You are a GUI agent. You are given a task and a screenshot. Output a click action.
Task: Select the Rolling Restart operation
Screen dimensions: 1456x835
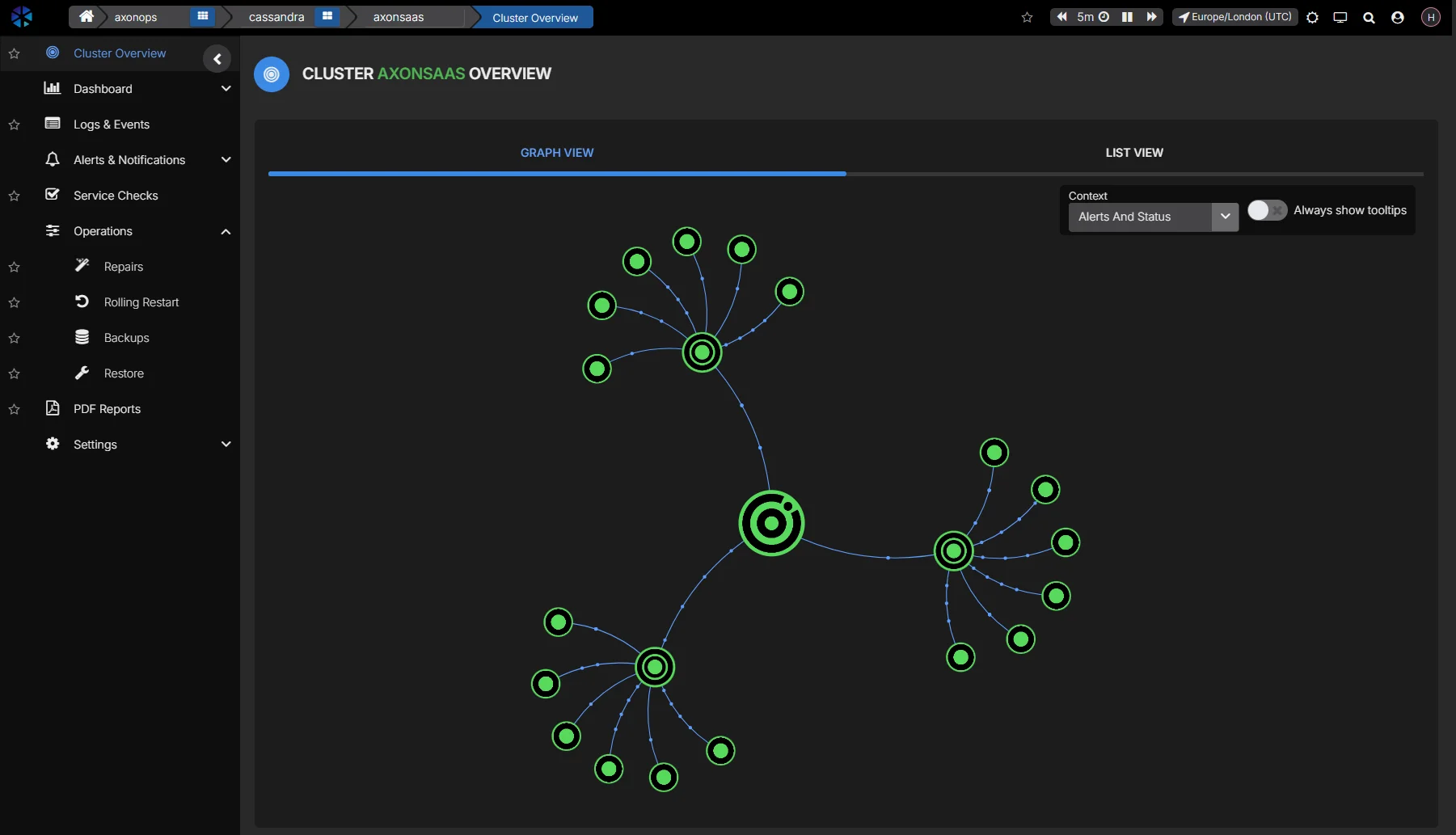[141, 302]
